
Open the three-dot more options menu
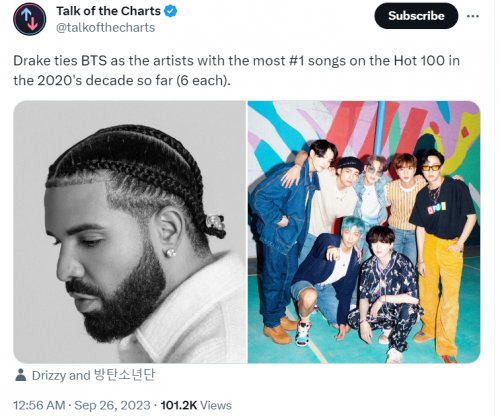pyautogui.click(x=473, y=16)
